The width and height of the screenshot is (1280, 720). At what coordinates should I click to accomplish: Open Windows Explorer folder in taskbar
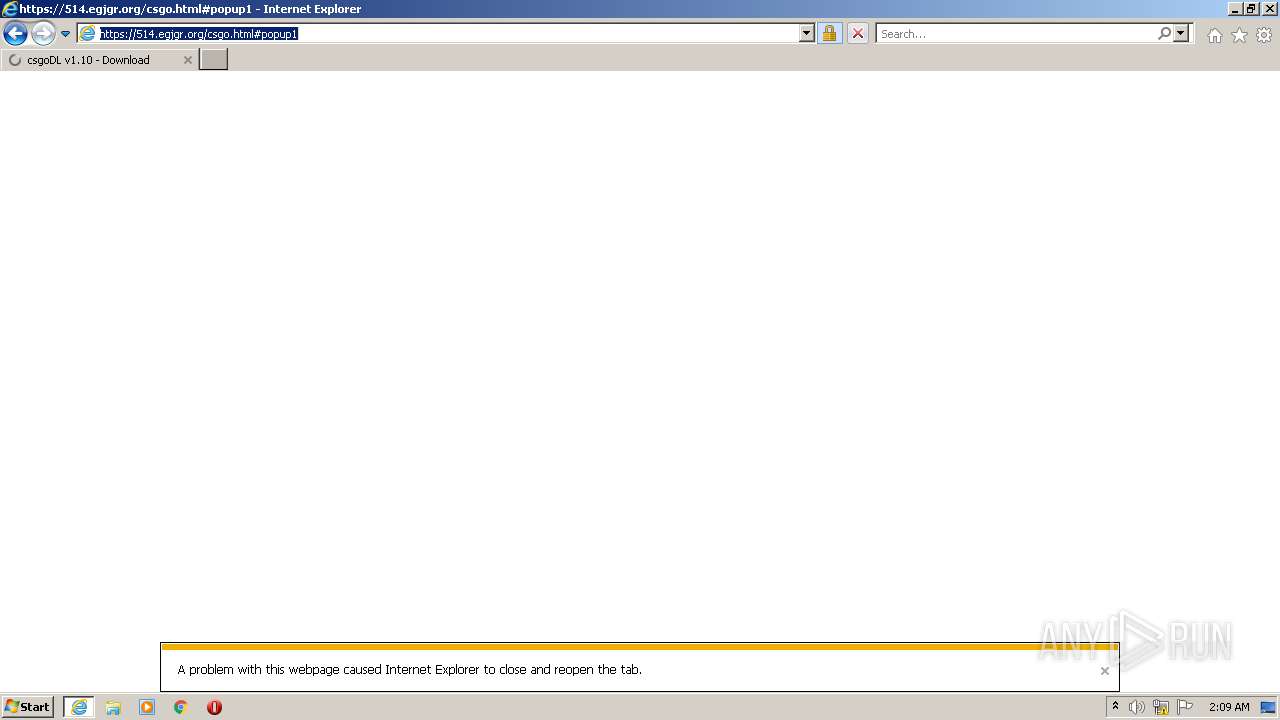(113, 707)
